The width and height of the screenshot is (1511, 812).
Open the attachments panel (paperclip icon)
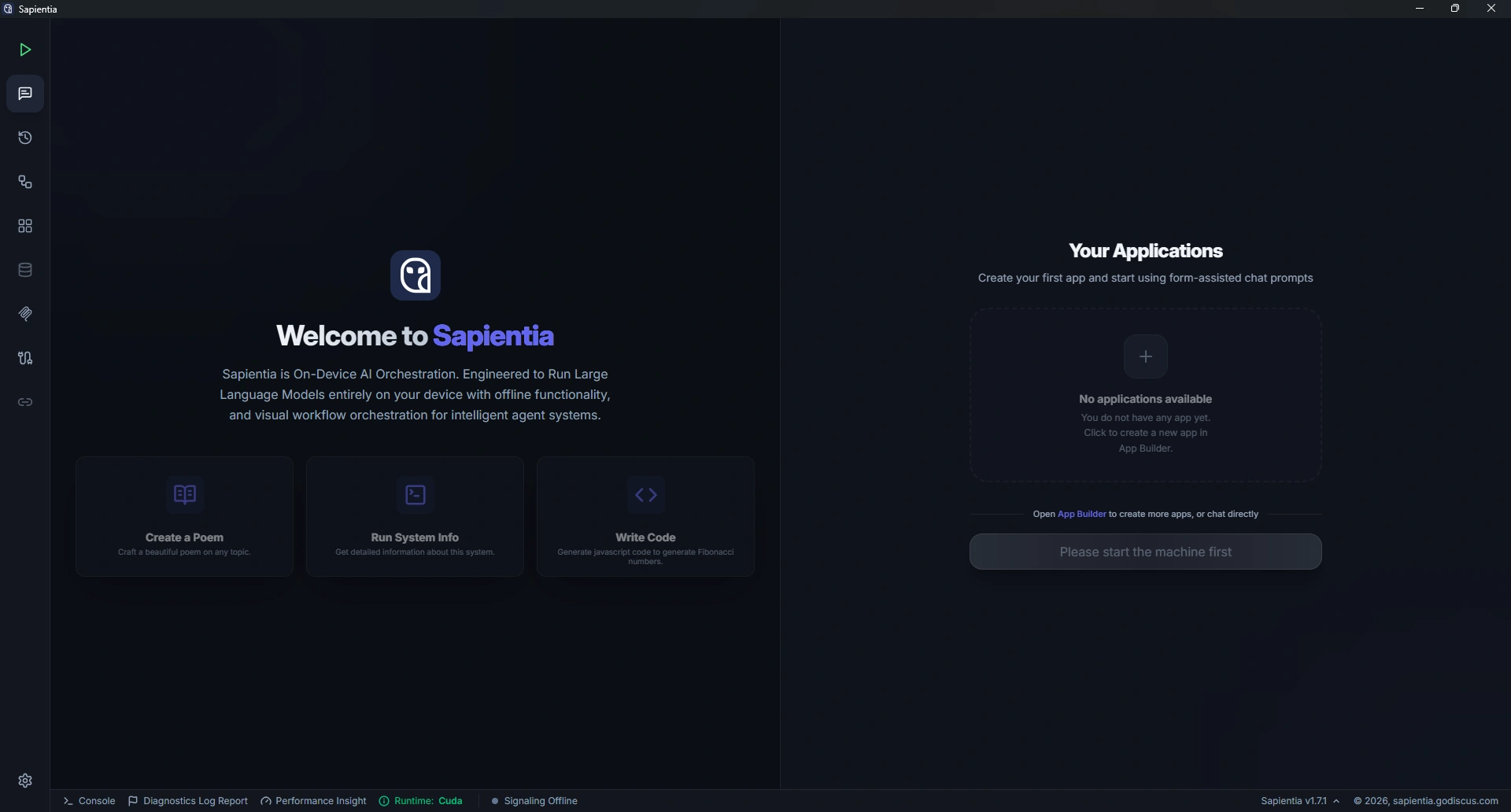click(24, 314)
